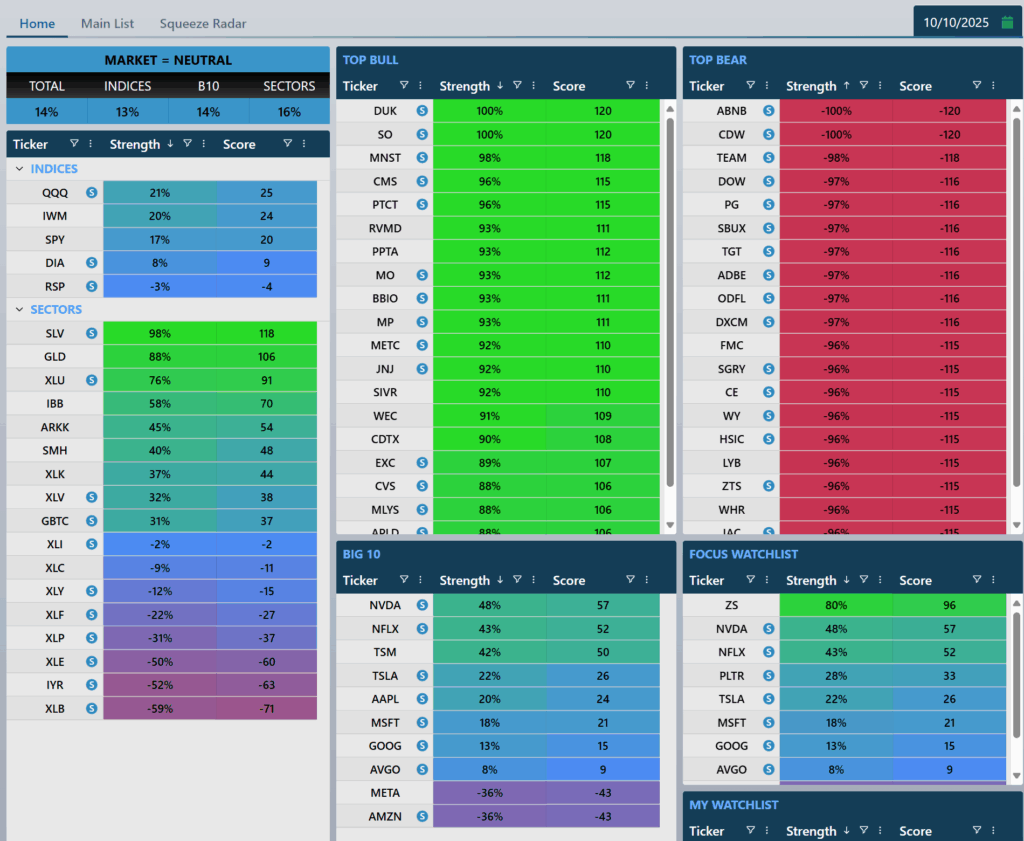Image resolution: width=1024 pixels, height=841 pixels.
Task: Click filter icon on Top Bull Ticker column
Action: coord(404,86)
